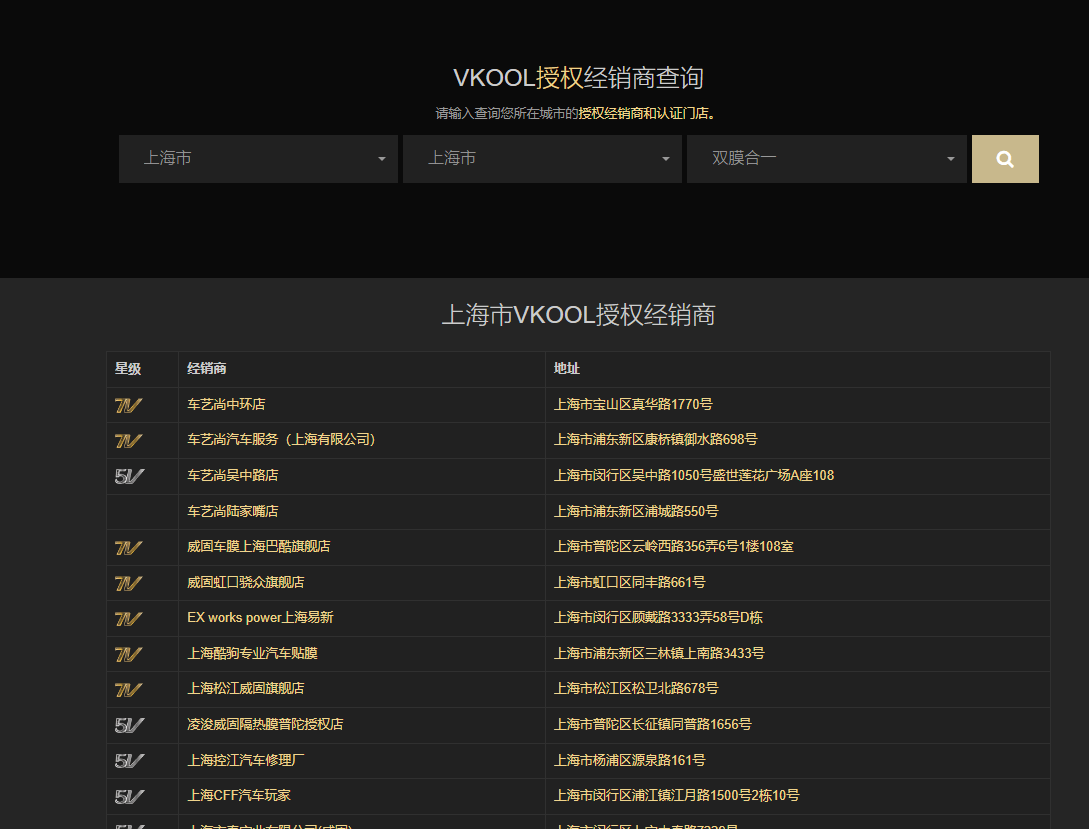1089x829 pixels.
Task: Open the second 上海市 city dropdown
Action: [x=542, y=159]
